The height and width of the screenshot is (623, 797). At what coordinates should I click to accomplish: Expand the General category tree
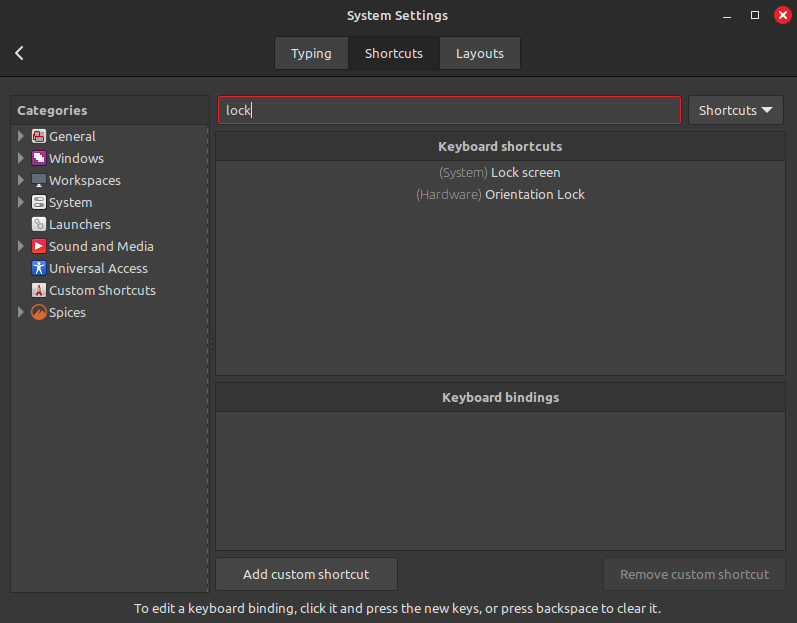21,136
